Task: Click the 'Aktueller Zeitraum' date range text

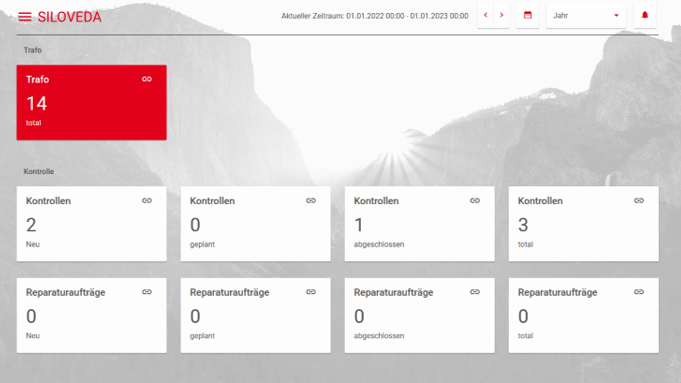Action: [x=375, y=16]
